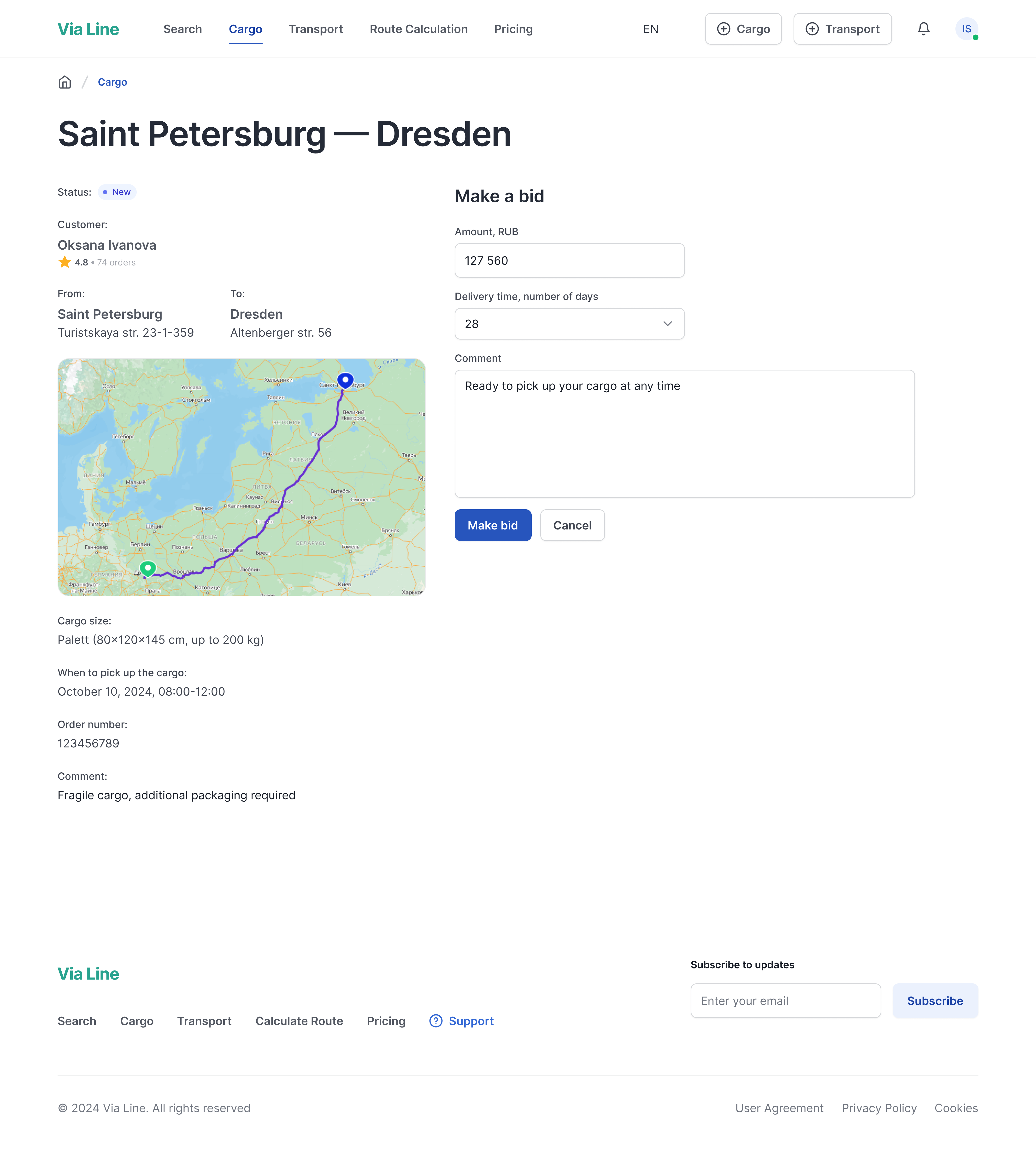
Task: Open the Route Calculation nav item
Action: [x=418, y=29]
